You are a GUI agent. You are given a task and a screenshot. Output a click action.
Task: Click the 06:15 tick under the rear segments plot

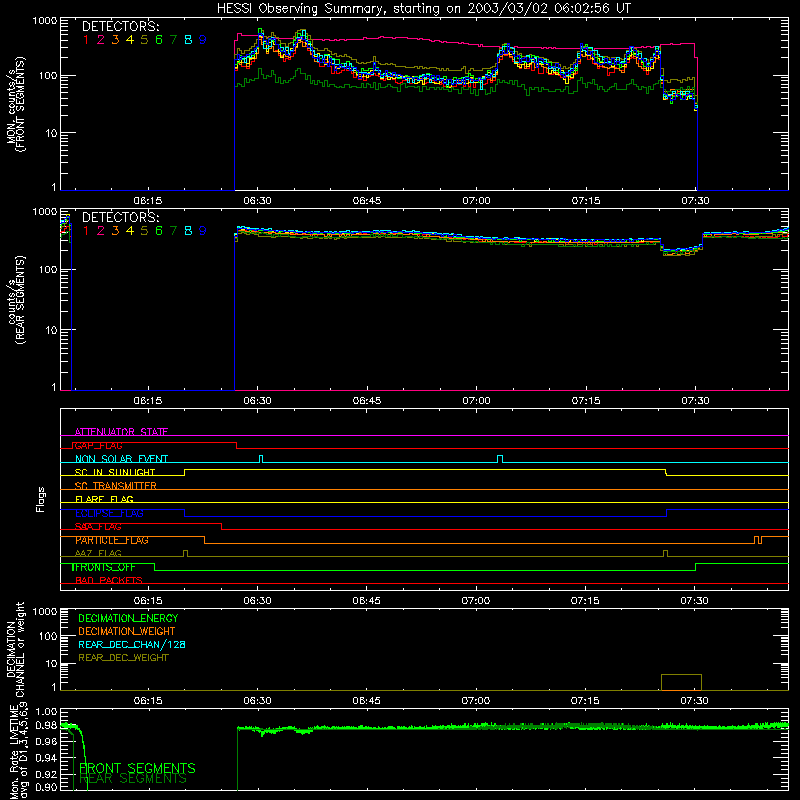pos(148,401)
